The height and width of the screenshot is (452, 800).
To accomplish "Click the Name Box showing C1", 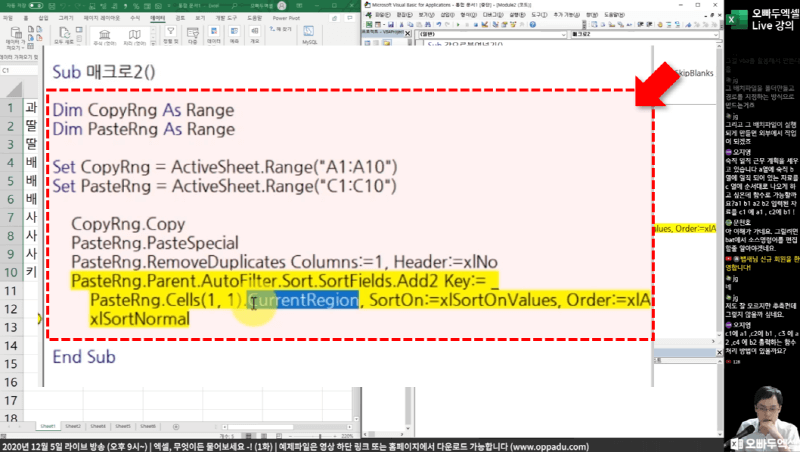I will pos(18,71).
